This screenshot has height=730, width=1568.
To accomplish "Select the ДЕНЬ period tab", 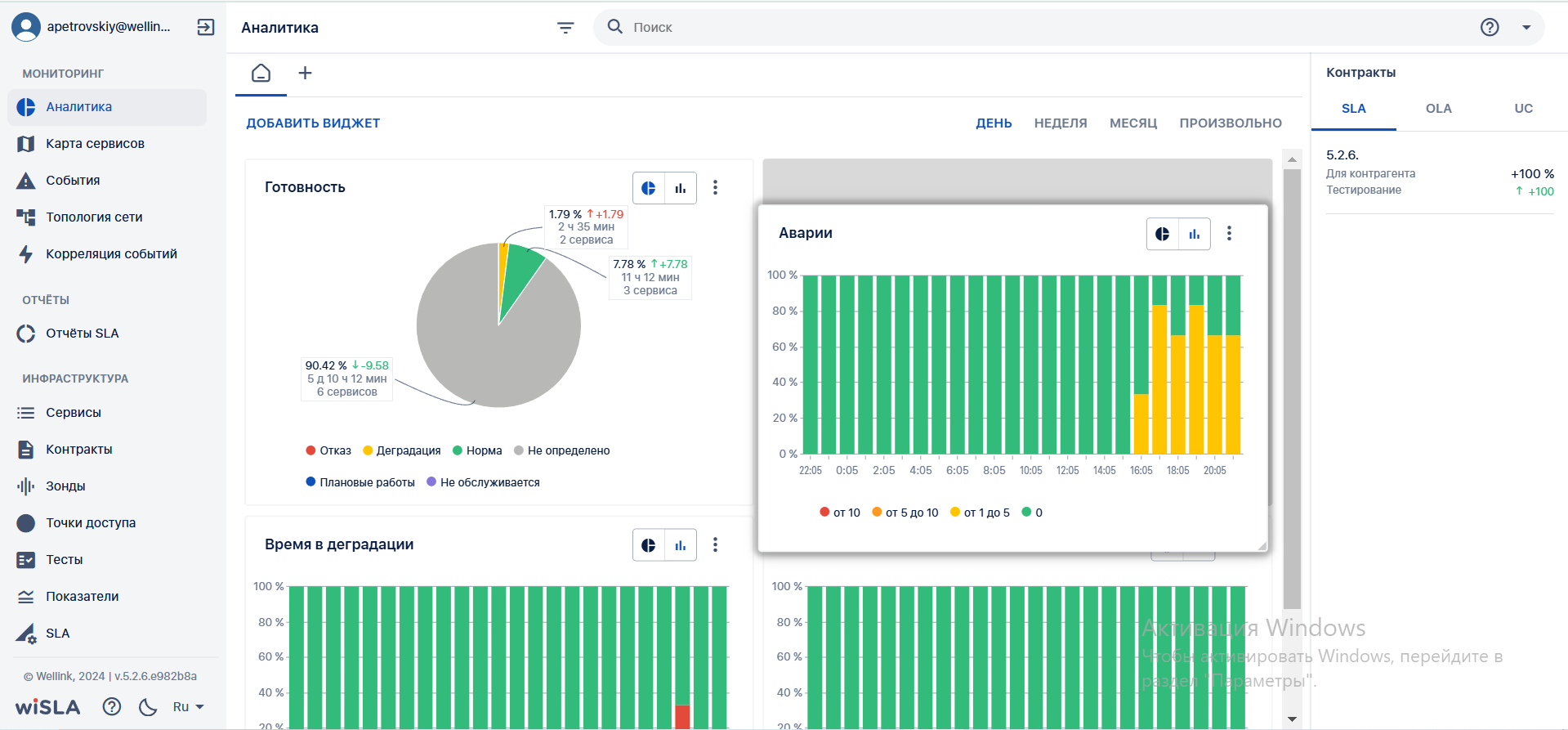I will coord(994,123).
